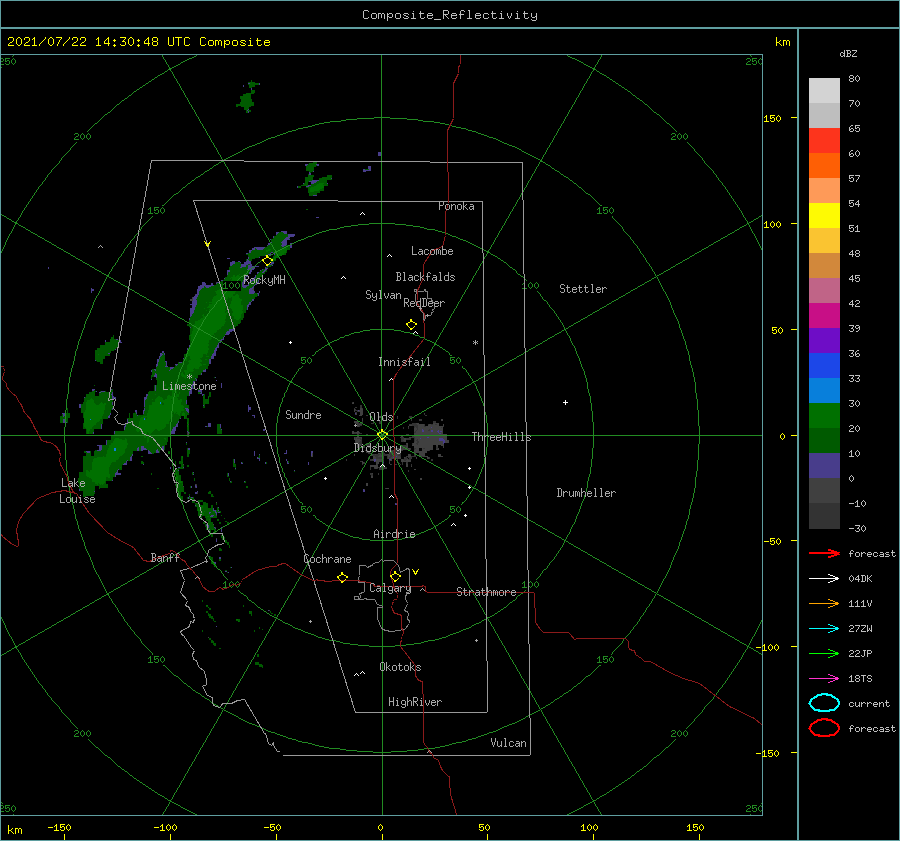The height and width of the screenshot is (841, 900).
Task: Click the Drumheller town label
Action: (x=586, y=493)
